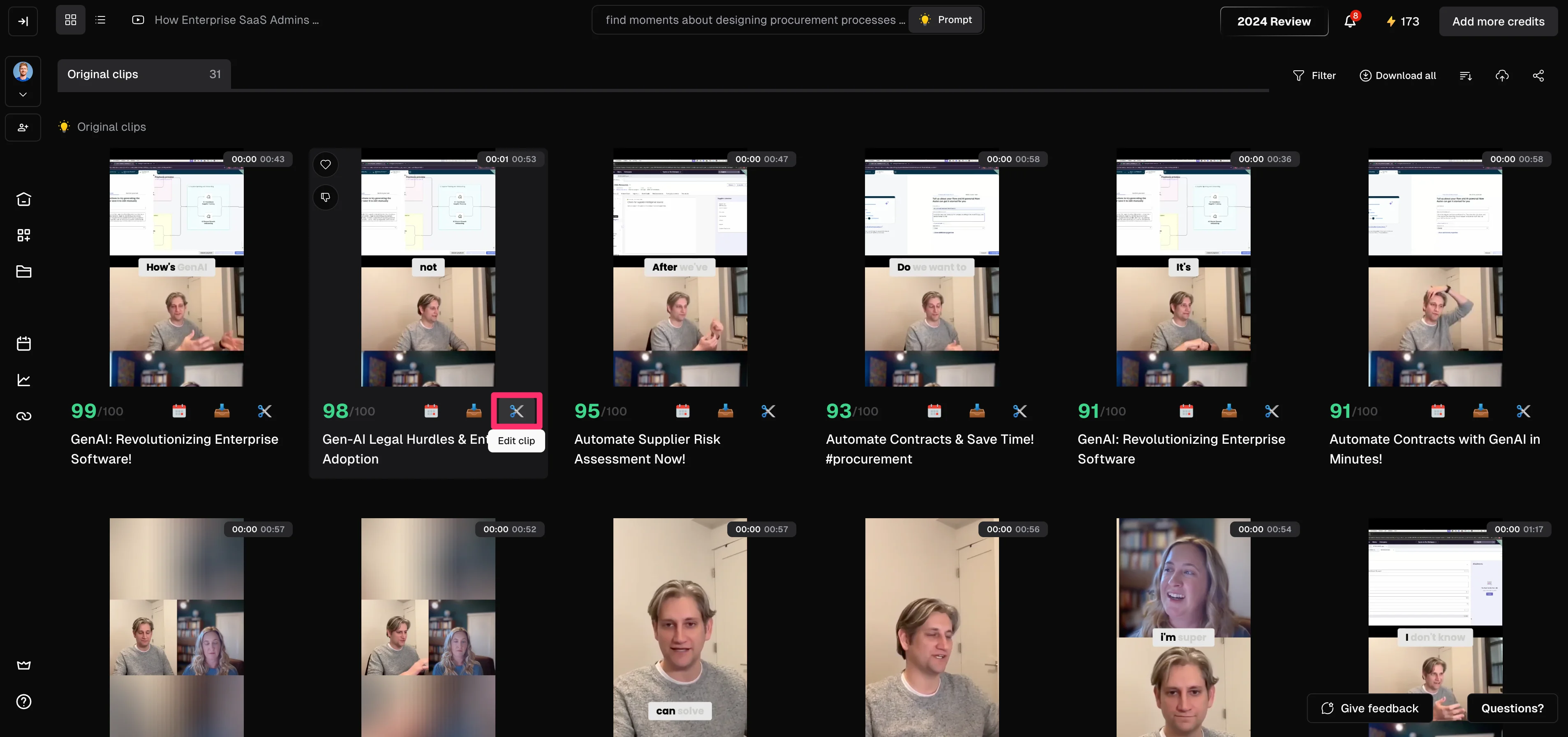Open analytics chart icon in sidebar
This screenshot has height=737, width=1568.
coord(24,380)
